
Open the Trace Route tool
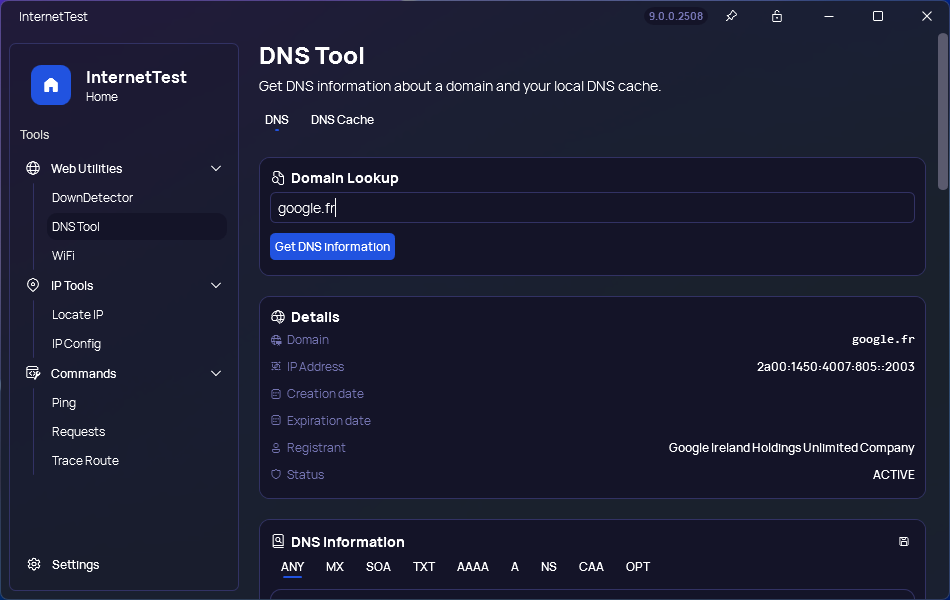click(x=85, y=461)
